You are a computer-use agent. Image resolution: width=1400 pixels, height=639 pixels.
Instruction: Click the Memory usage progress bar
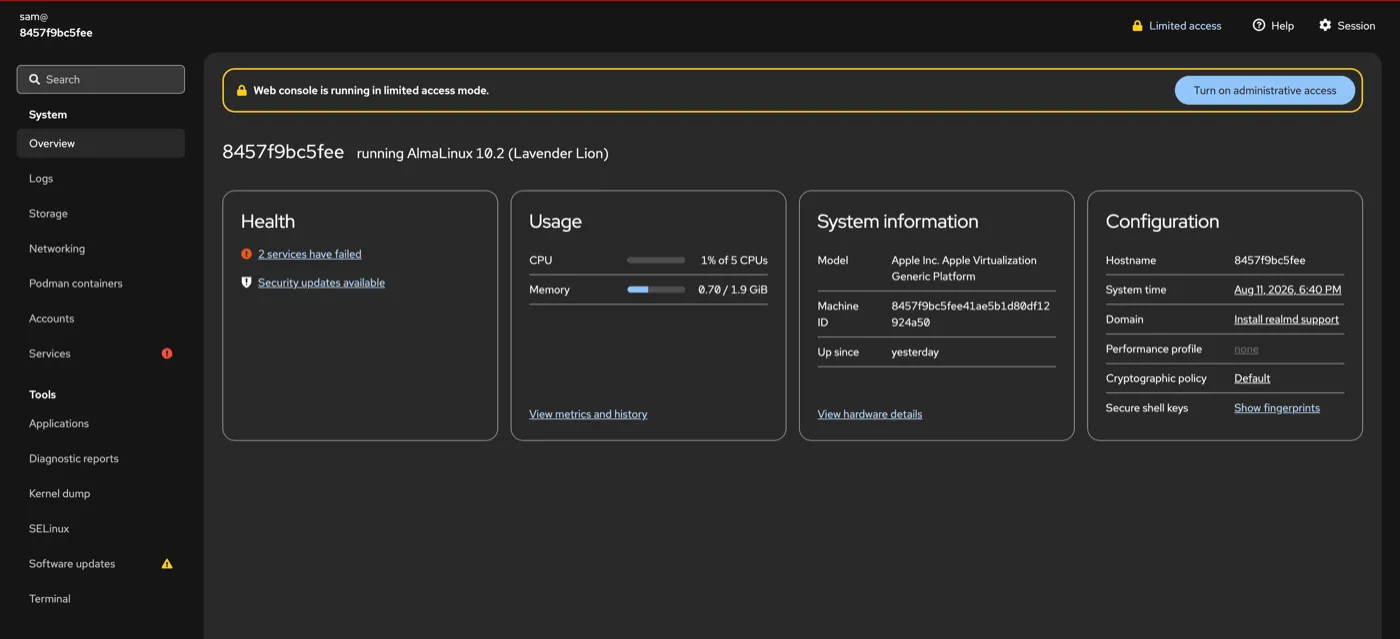(x=656, y=289)
